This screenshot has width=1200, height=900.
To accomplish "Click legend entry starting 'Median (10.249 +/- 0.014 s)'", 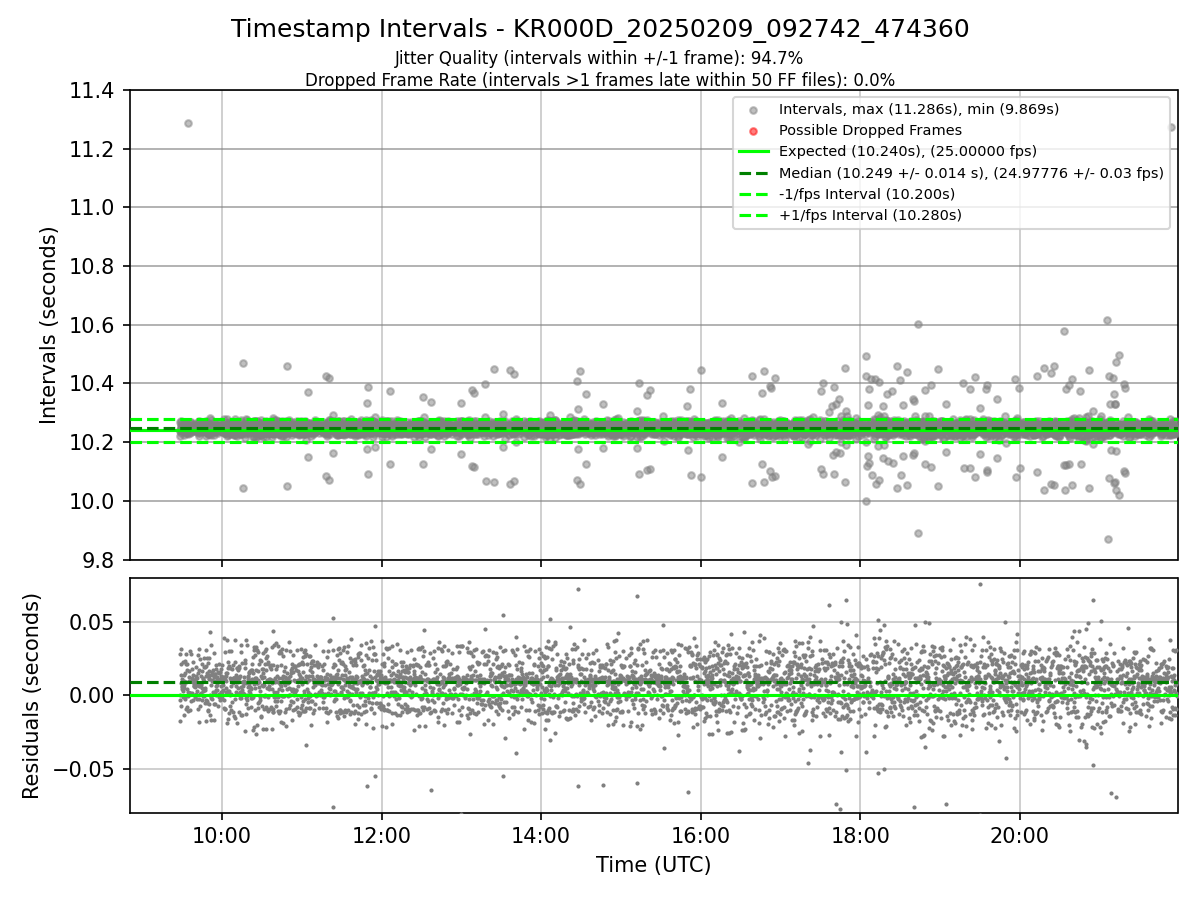I will [971, 173].
